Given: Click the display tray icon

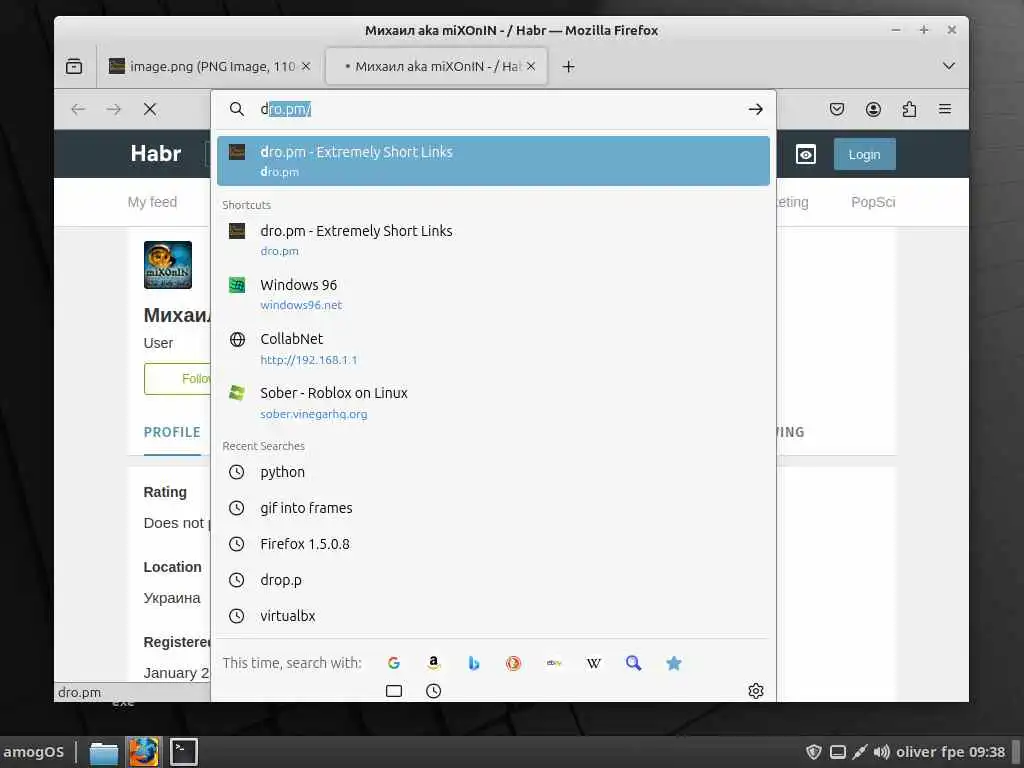Looking at the screenshot, I should (x=838, y=752).
